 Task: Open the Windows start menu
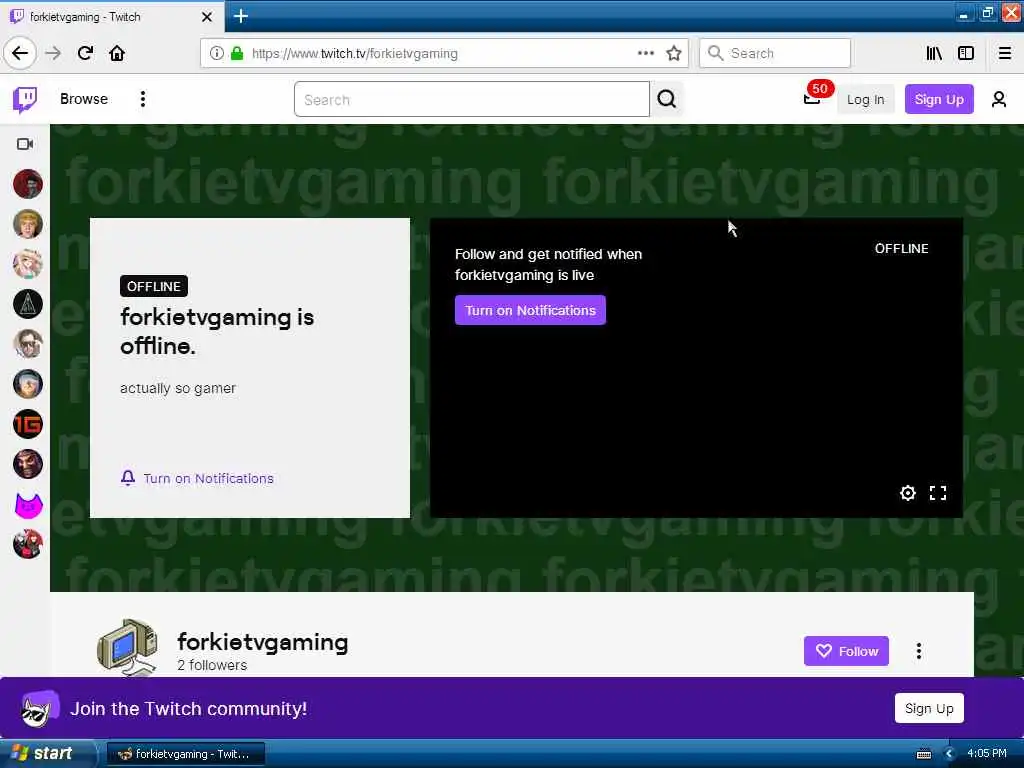(x=47, y=754)
